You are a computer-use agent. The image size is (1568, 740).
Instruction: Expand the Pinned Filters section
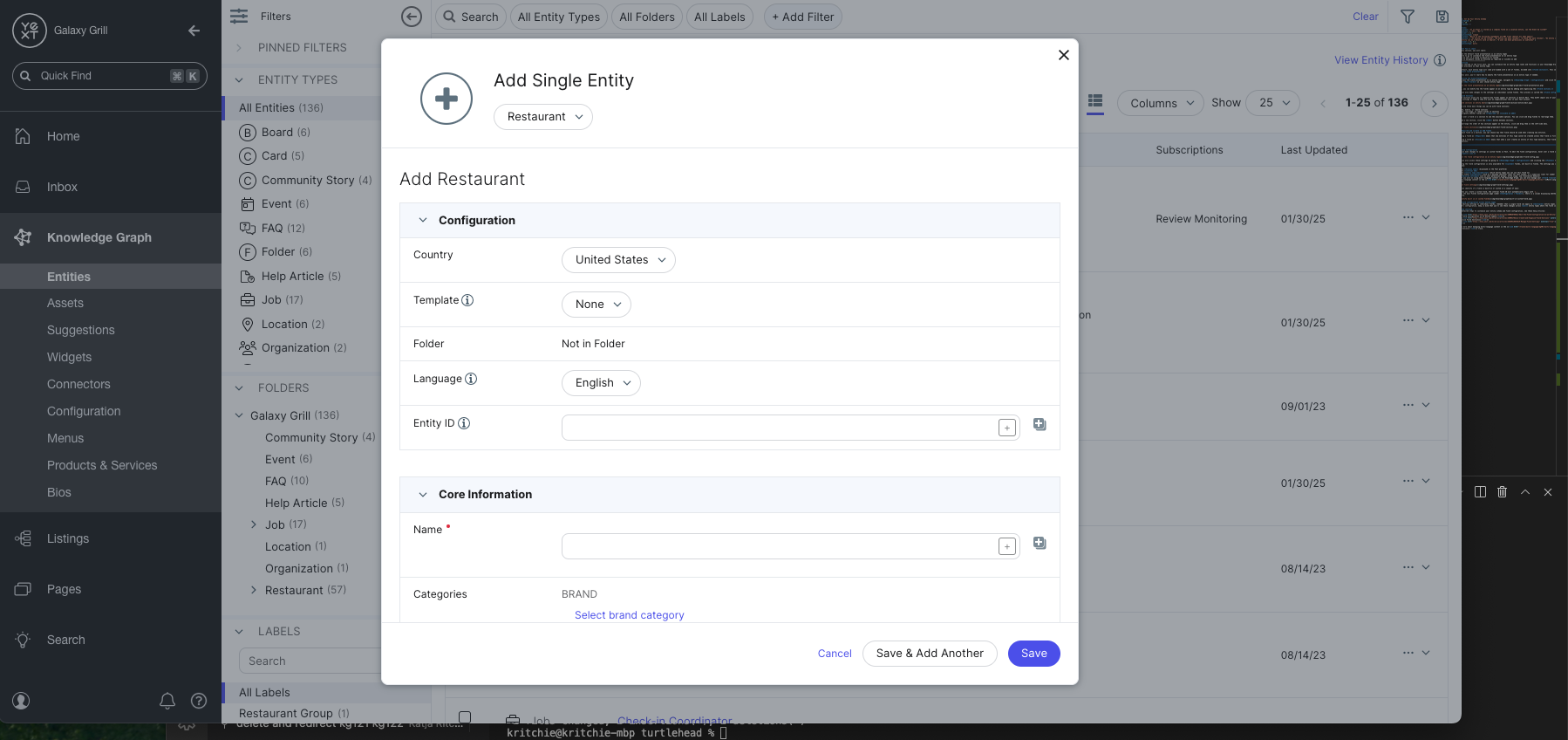[239, 48]
